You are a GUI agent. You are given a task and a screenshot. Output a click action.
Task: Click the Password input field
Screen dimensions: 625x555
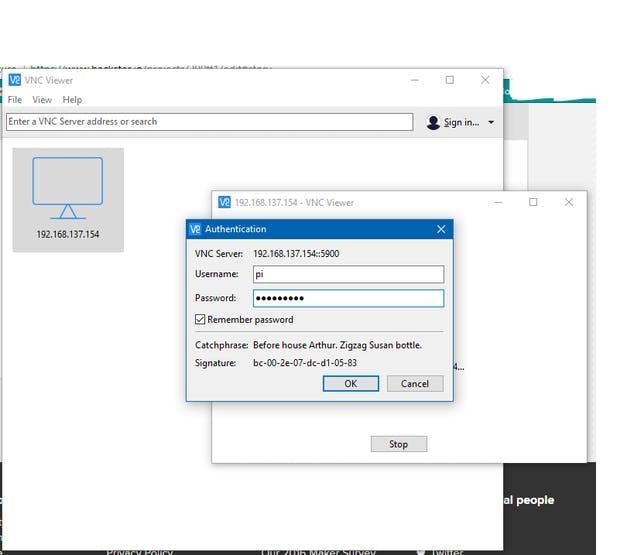348,298
